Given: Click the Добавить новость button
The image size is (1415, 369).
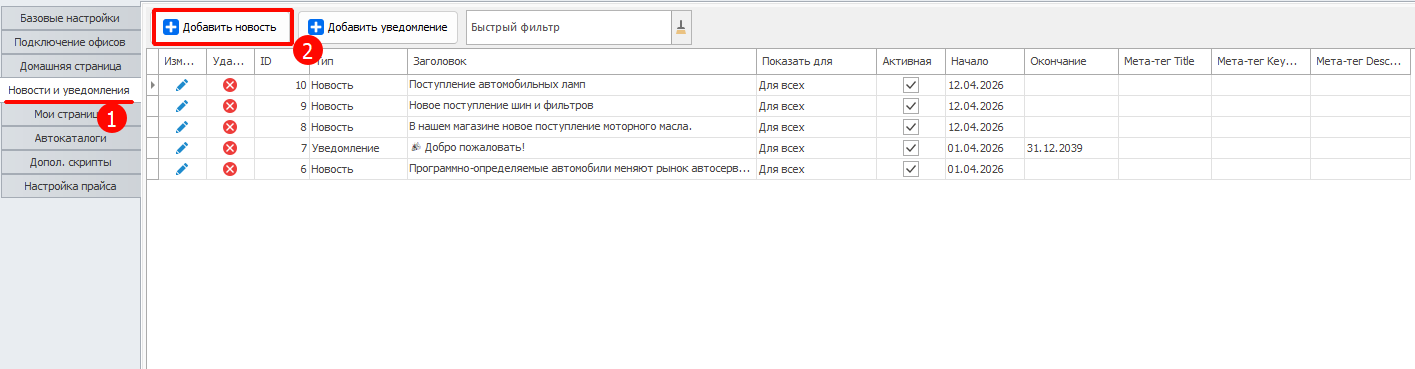Looking at the screenshot, I should pyautogui.click(x=222, y=27).
